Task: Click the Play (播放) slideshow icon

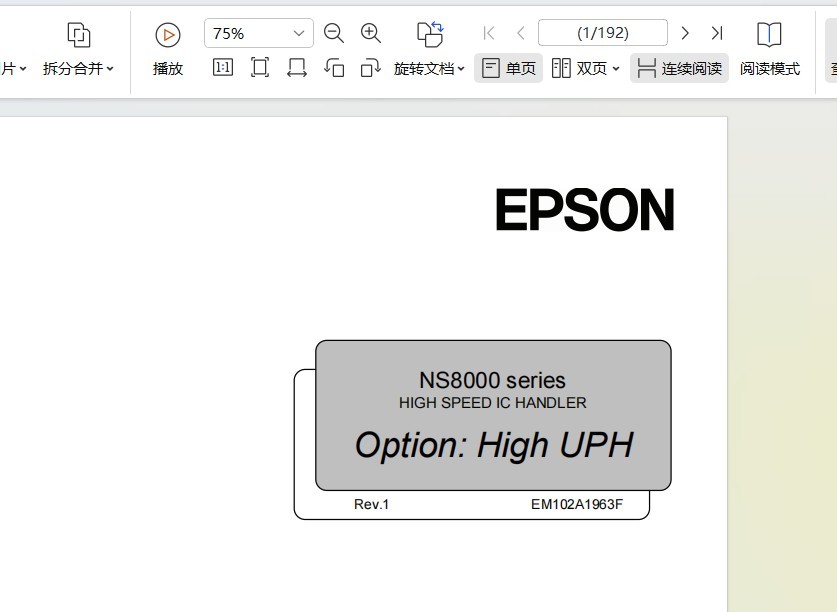Action: coord(168,35)
